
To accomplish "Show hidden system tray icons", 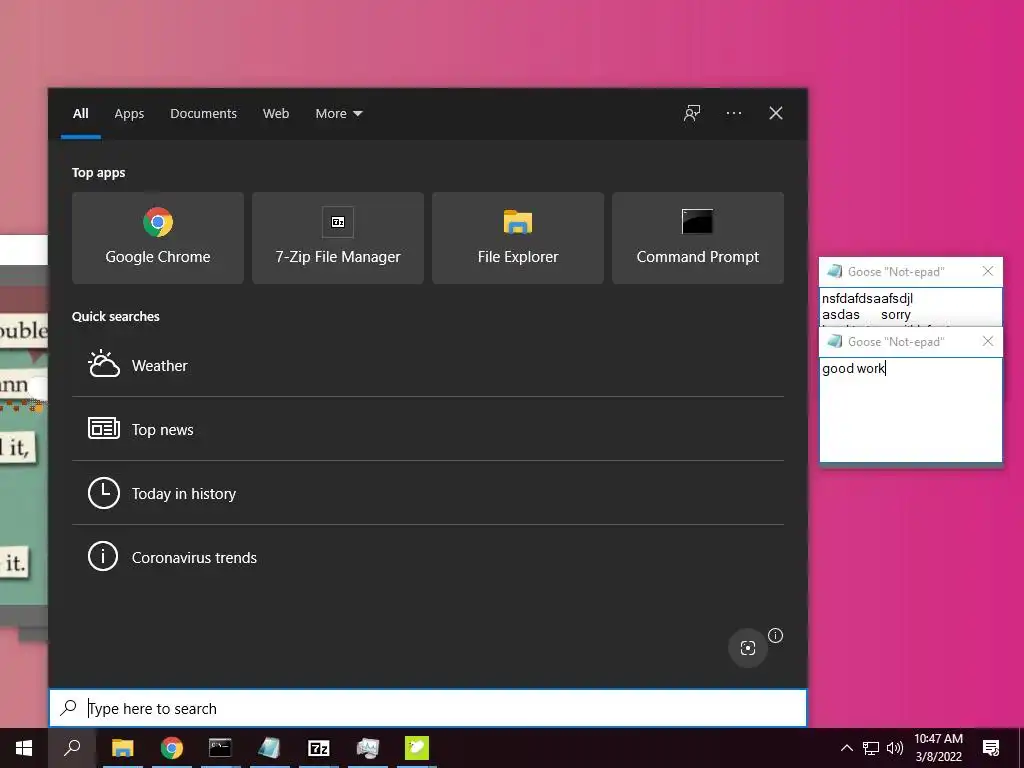I will 846,748.
